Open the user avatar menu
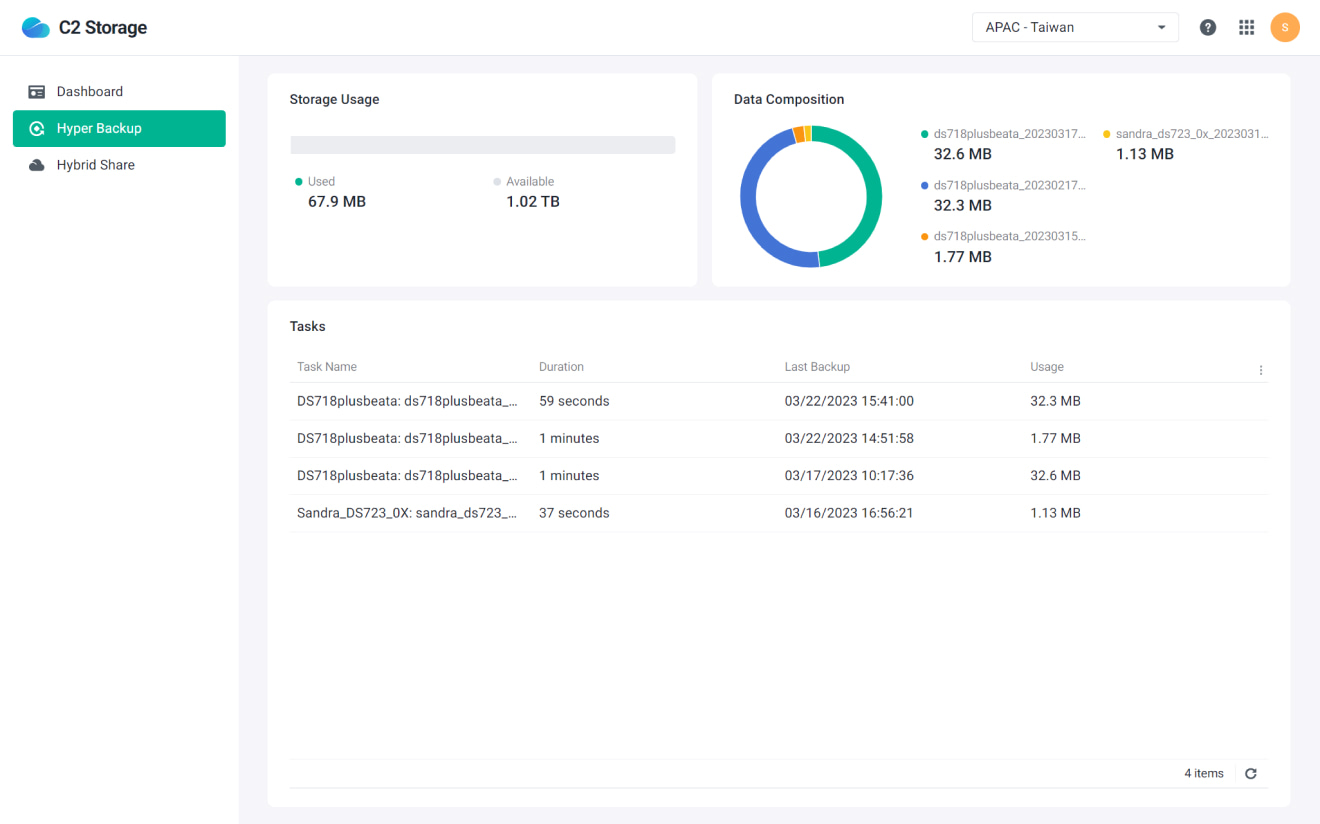The width and height of the screenshot is (1320, 824). pos(1285,27)
